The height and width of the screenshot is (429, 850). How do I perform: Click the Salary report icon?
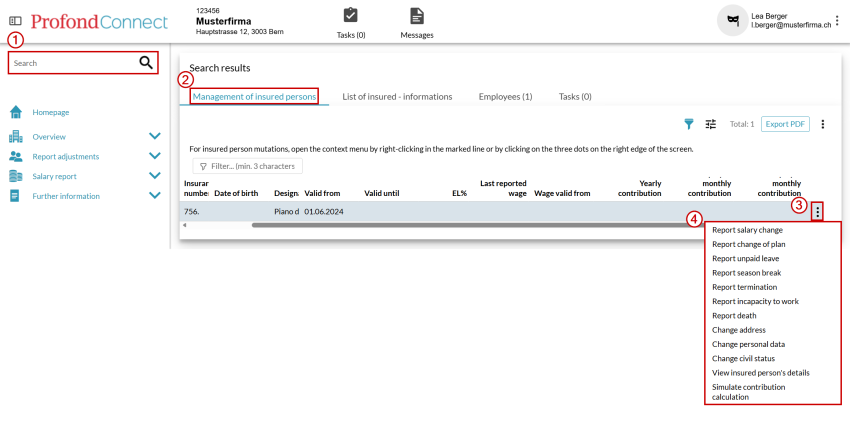16,176
